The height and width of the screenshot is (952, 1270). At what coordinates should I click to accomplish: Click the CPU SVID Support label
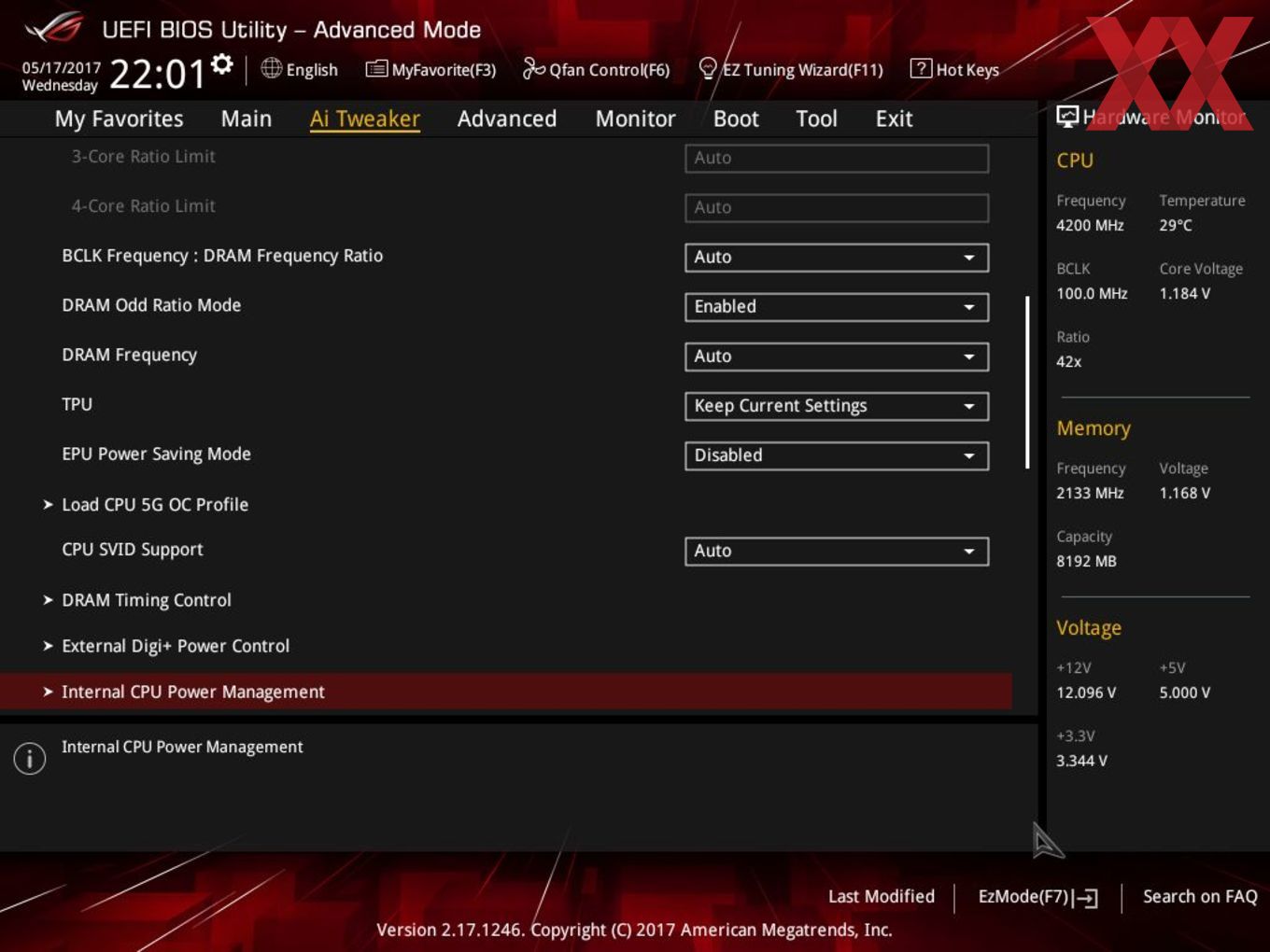coord(133,550)
